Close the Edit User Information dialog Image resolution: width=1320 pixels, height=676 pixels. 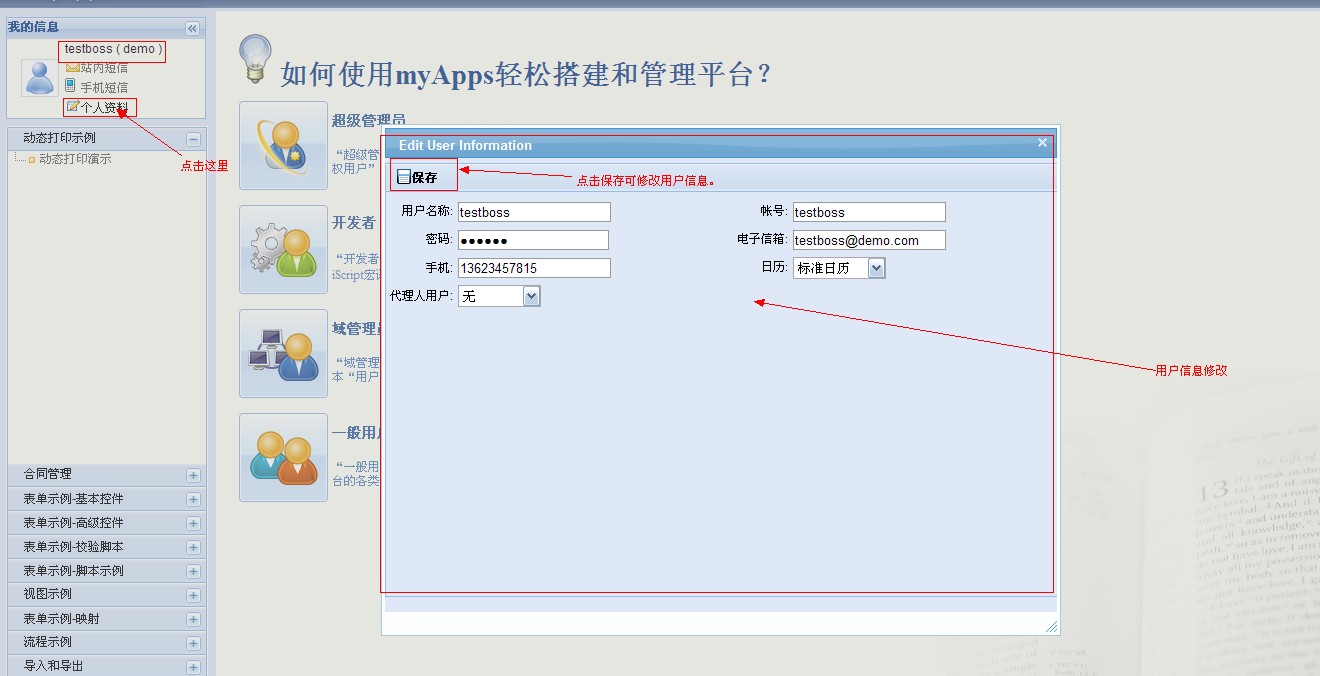[x=1042, y=143]
